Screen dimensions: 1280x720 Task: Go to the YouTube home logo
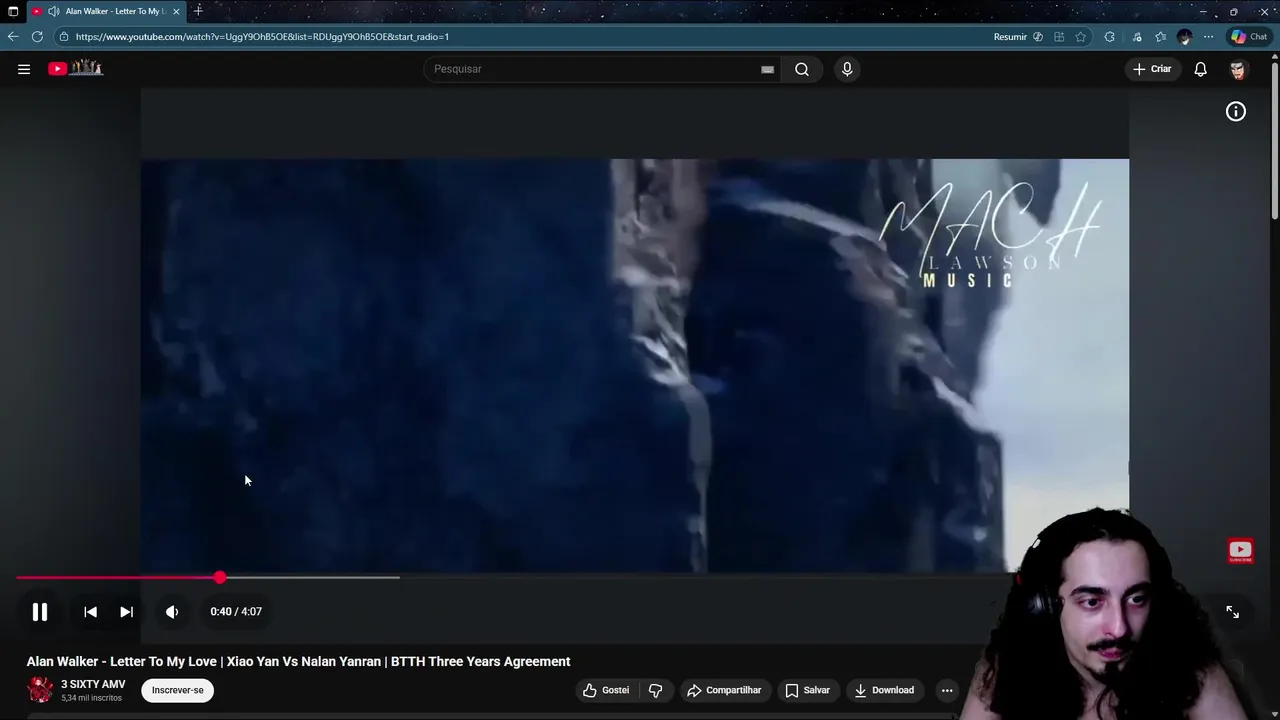pos(76,68)
